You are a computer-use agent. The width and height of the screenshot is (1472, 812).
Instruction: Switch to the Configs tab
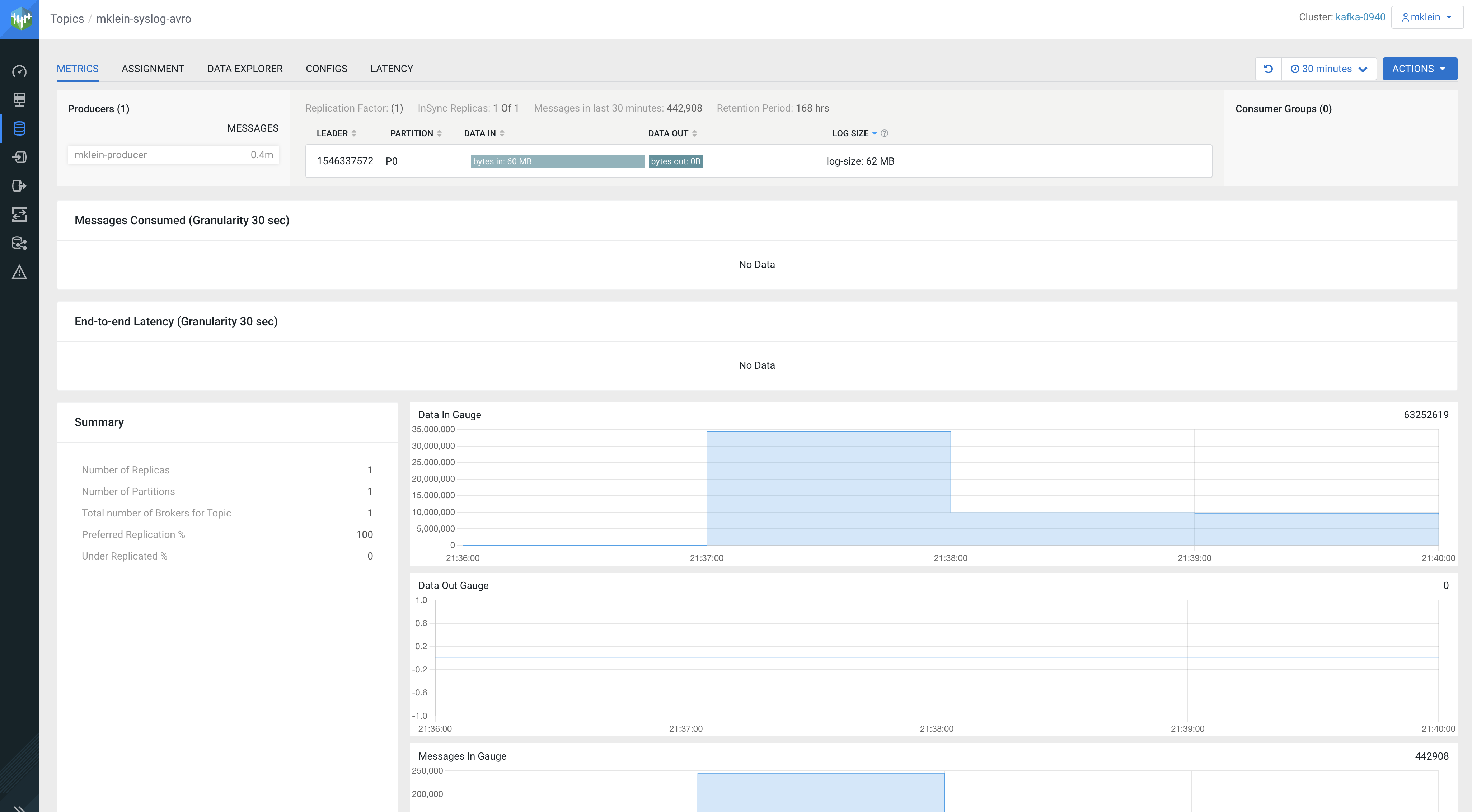pos(326,69)
